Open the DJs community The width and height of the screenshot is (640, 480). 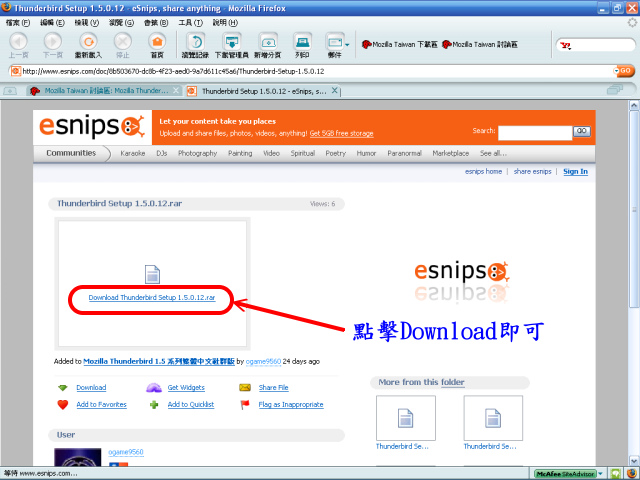(x=162, y=153)
